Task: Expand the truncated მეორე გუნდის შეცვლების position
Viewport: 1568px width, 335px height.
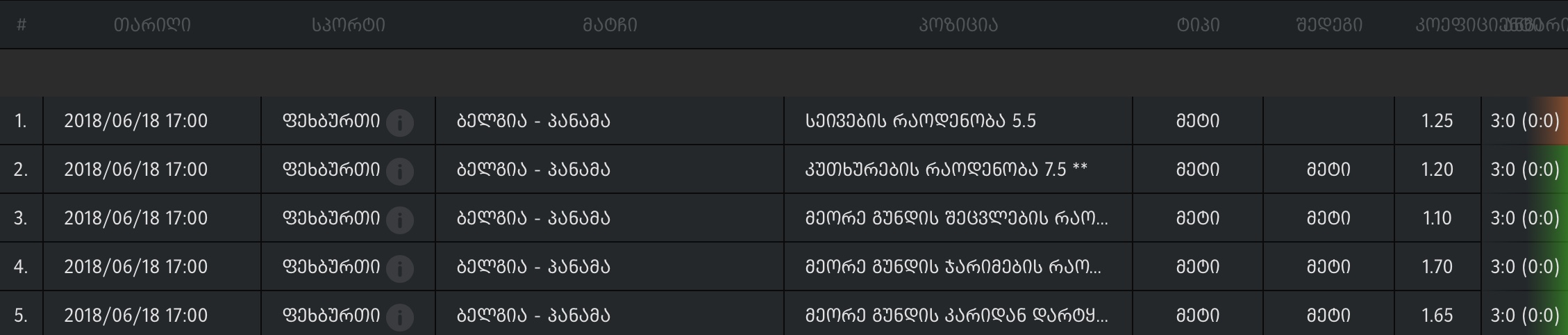Action: (x=956, y=218)
